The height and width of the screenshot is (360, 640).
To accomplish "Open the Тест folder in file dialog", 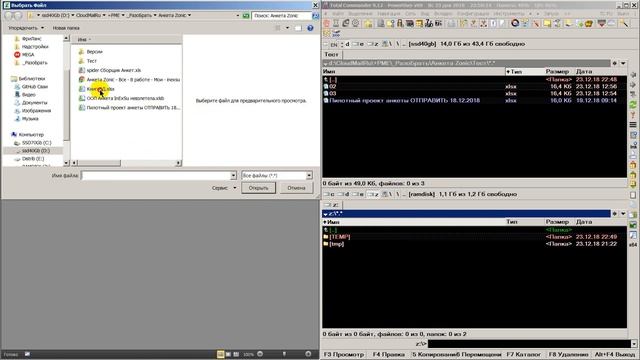I will 91,61.
